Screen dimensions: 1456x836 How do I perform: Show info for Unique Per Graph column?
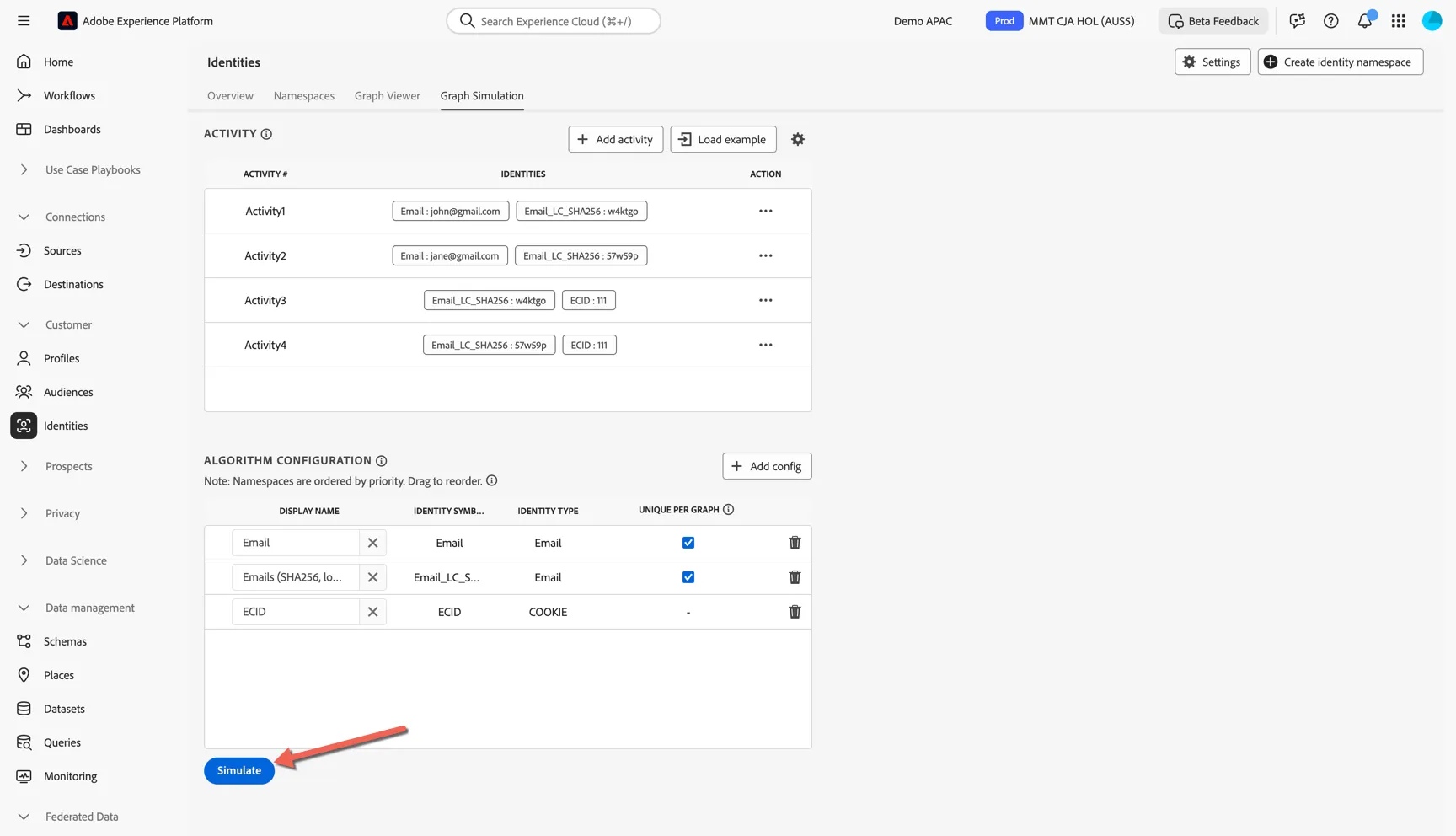[729, 510]
